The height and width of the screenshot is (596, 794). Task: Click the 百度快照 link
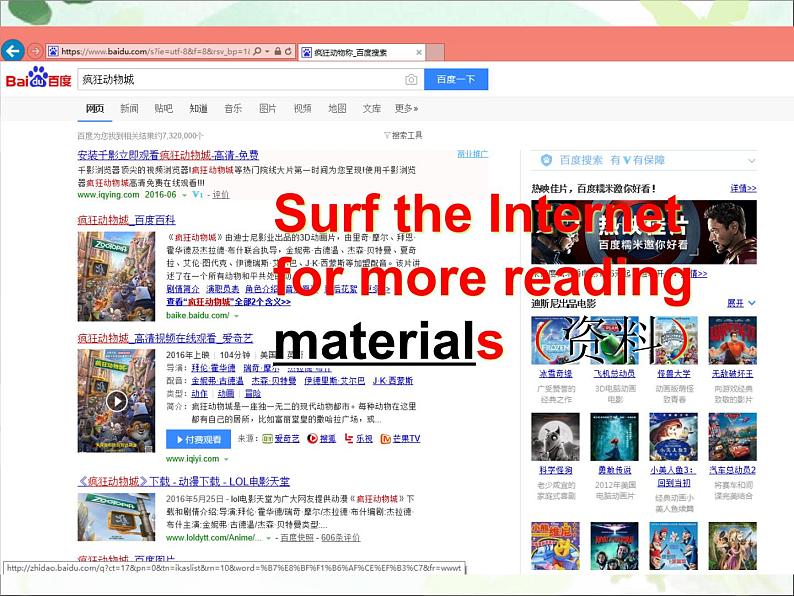pos(297,538)
